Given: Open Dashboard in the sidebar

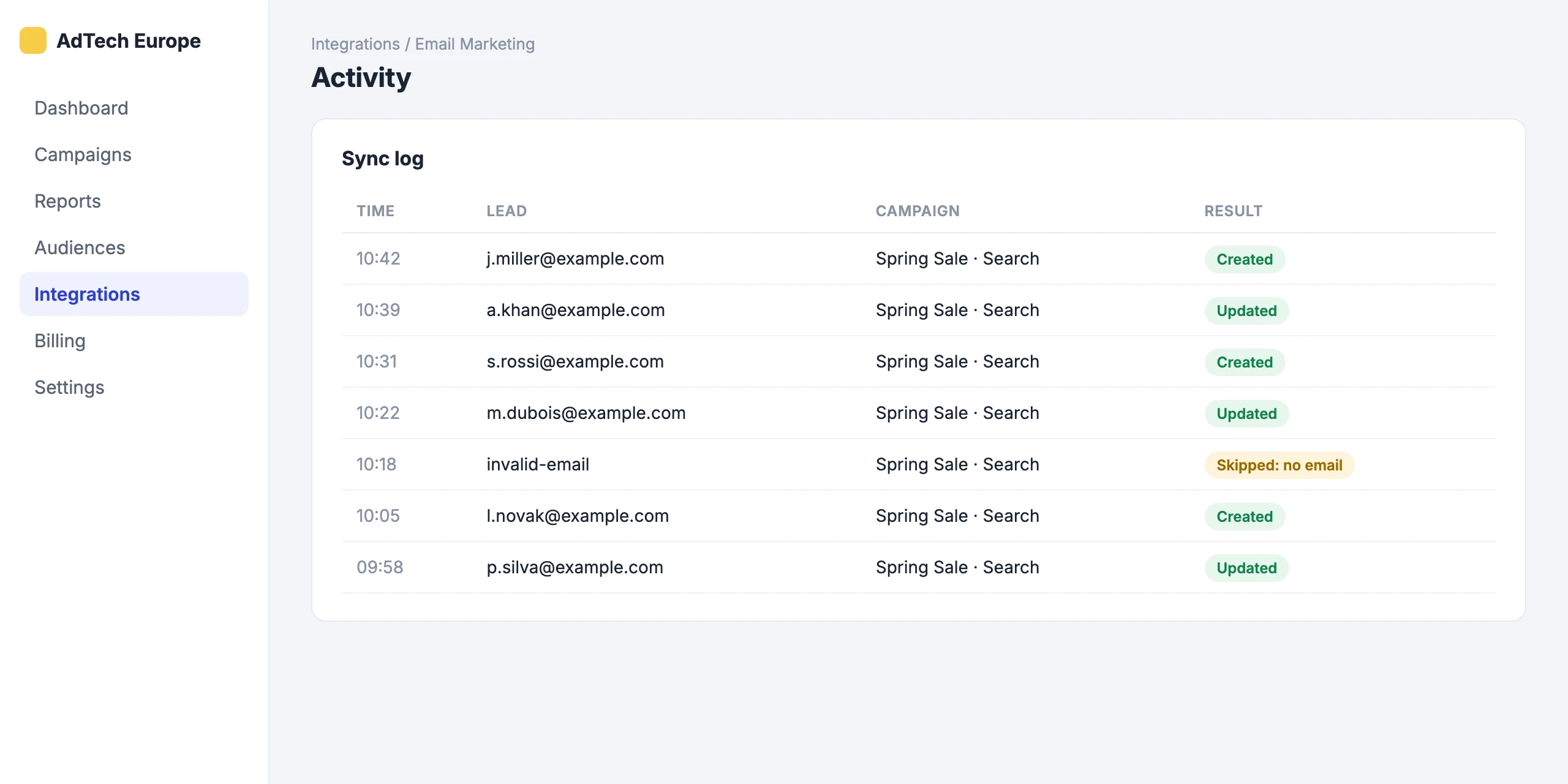Looking at the screenshot, I should point(134,108).
